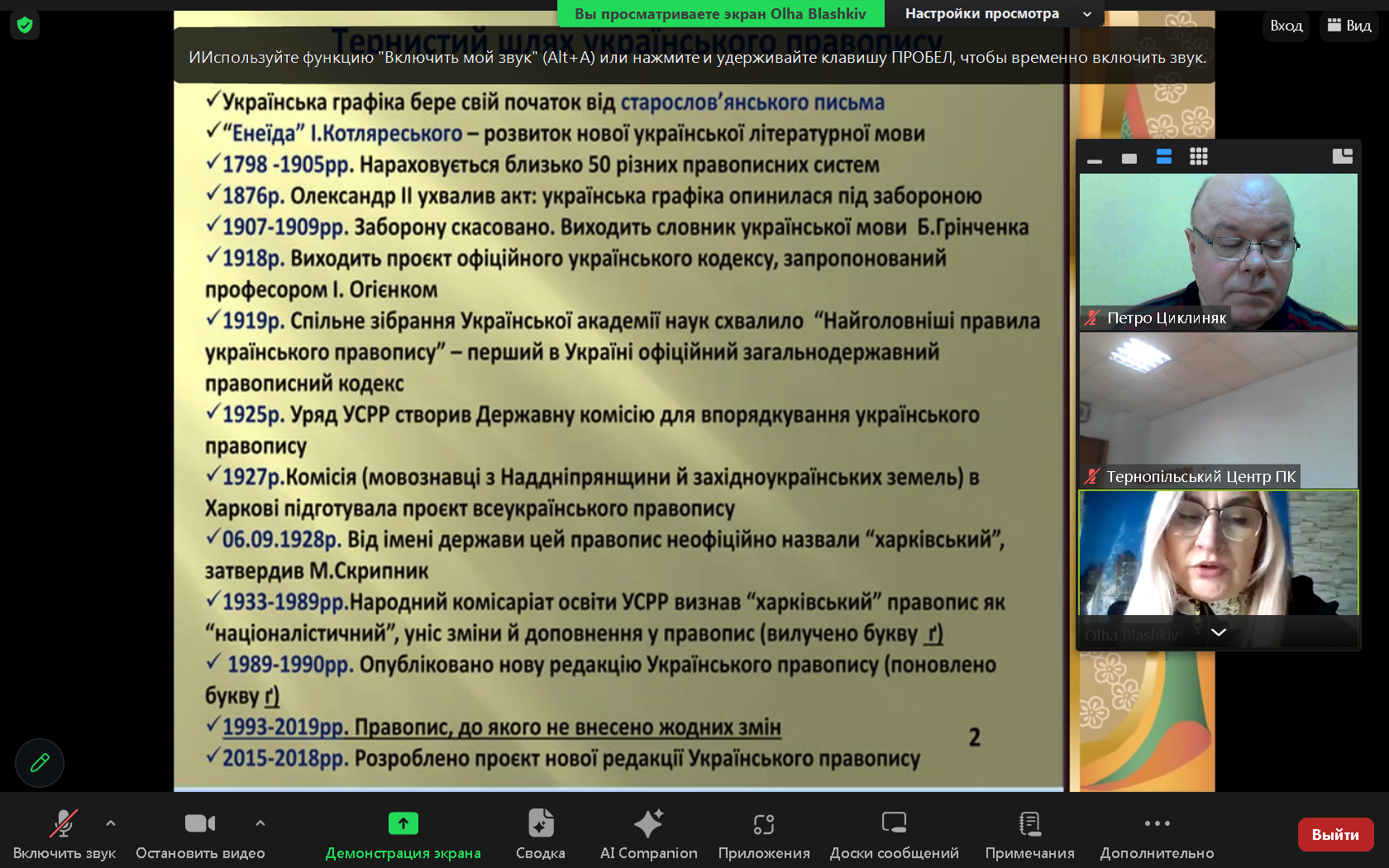
Task: Expand chevron below Olha Blashkiv video
Action: coord(1219,632)
